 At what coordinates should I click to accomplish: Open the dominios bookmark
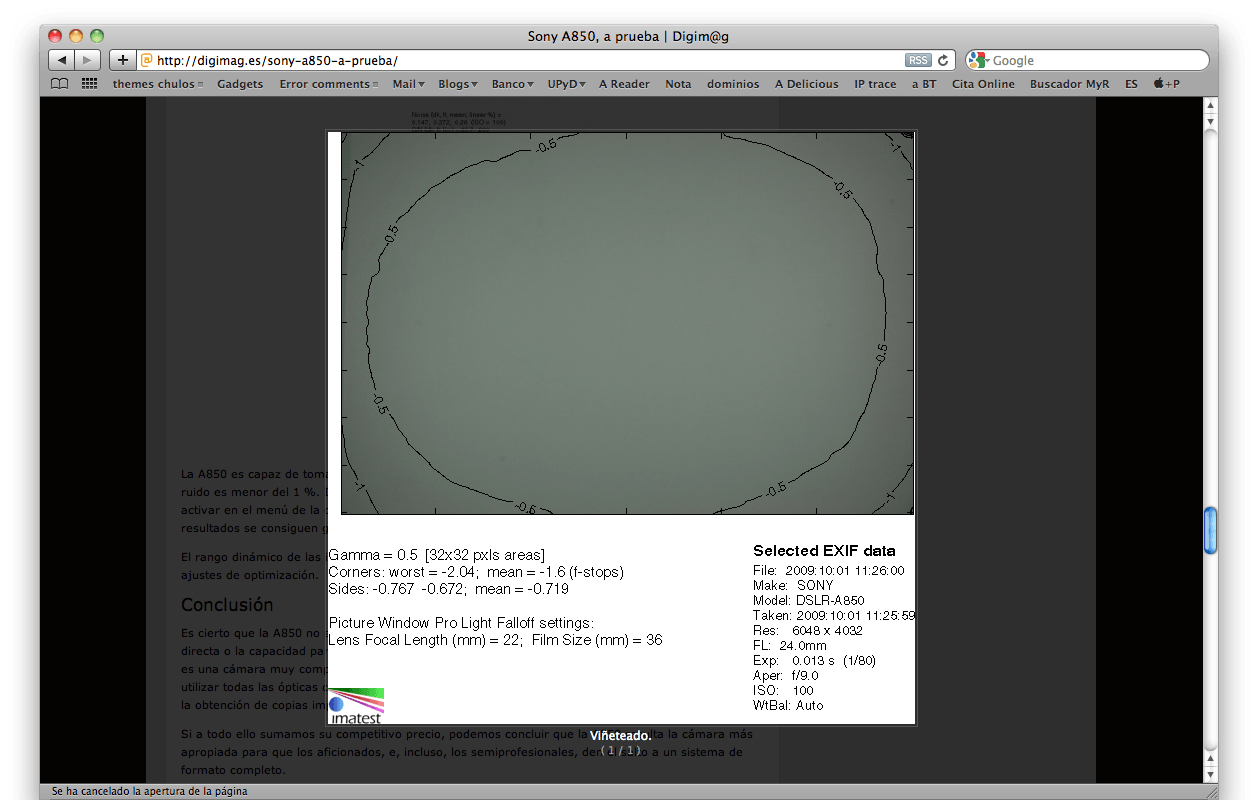pyautogui.click(x=733, y=84)
